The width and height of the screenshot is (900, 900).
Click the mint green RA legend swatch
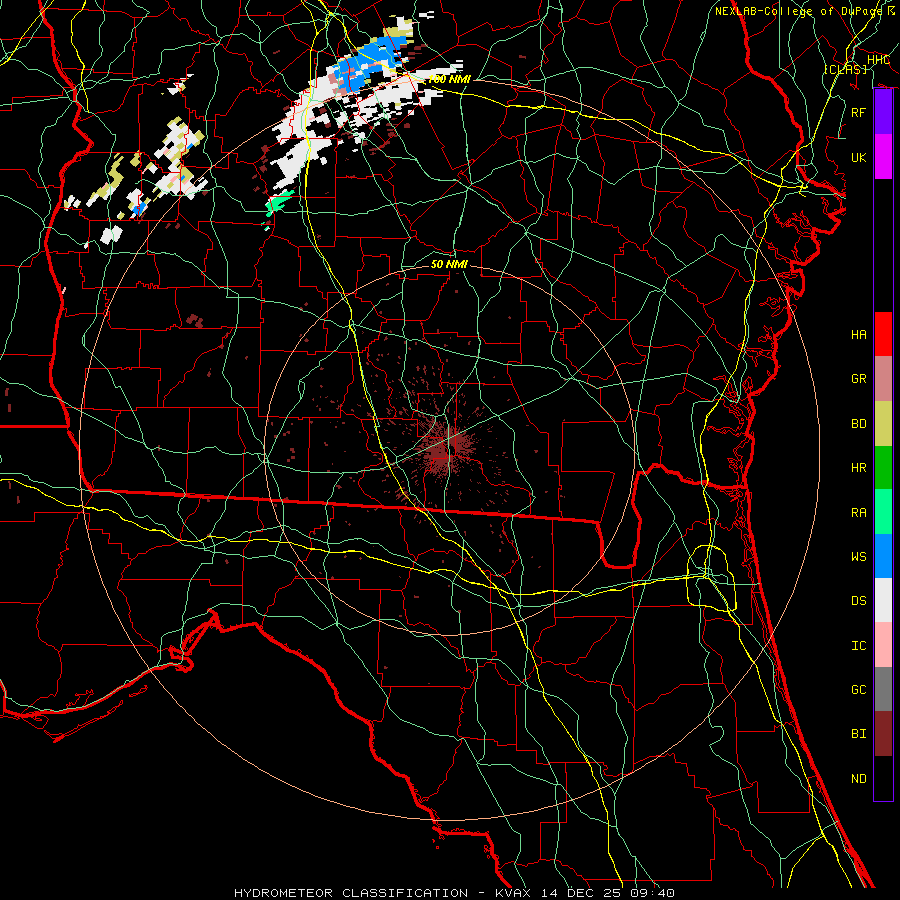[x=883, y=512]
